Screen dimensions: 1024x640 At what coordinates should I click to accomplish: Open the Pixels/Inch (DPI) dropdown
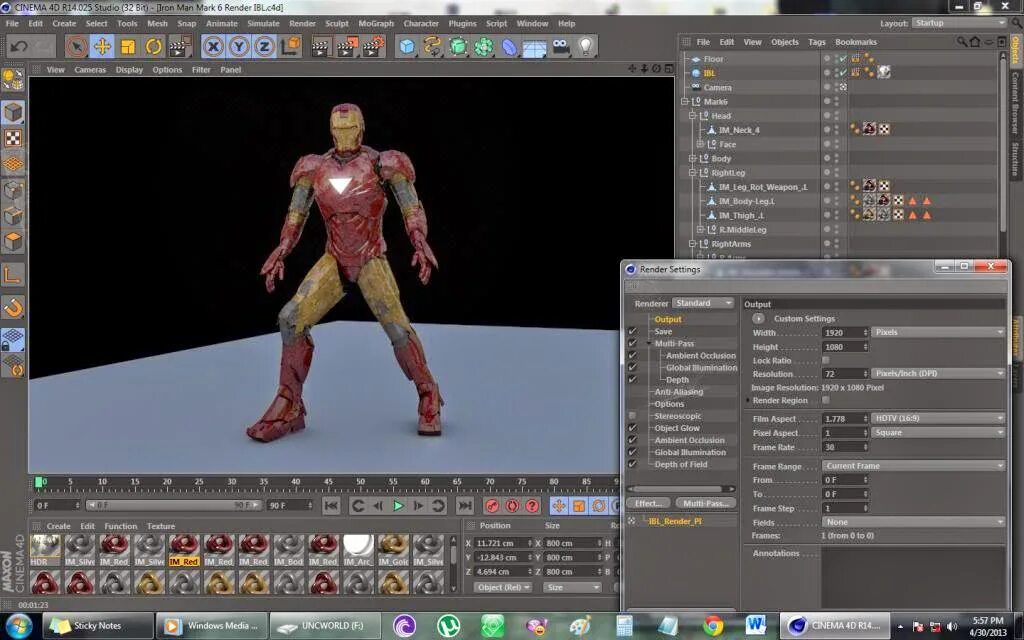point(938,373)
